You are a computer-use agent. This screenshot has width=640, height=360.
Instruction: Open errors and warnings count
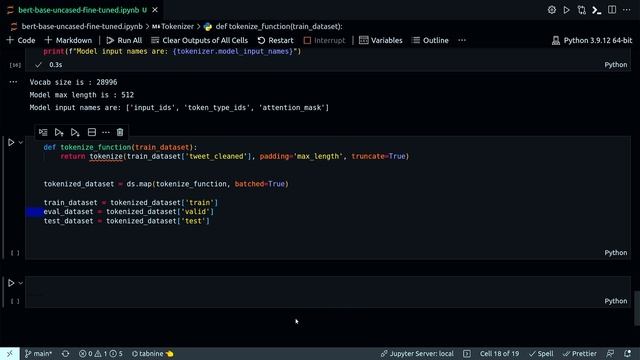pos(100,353)
